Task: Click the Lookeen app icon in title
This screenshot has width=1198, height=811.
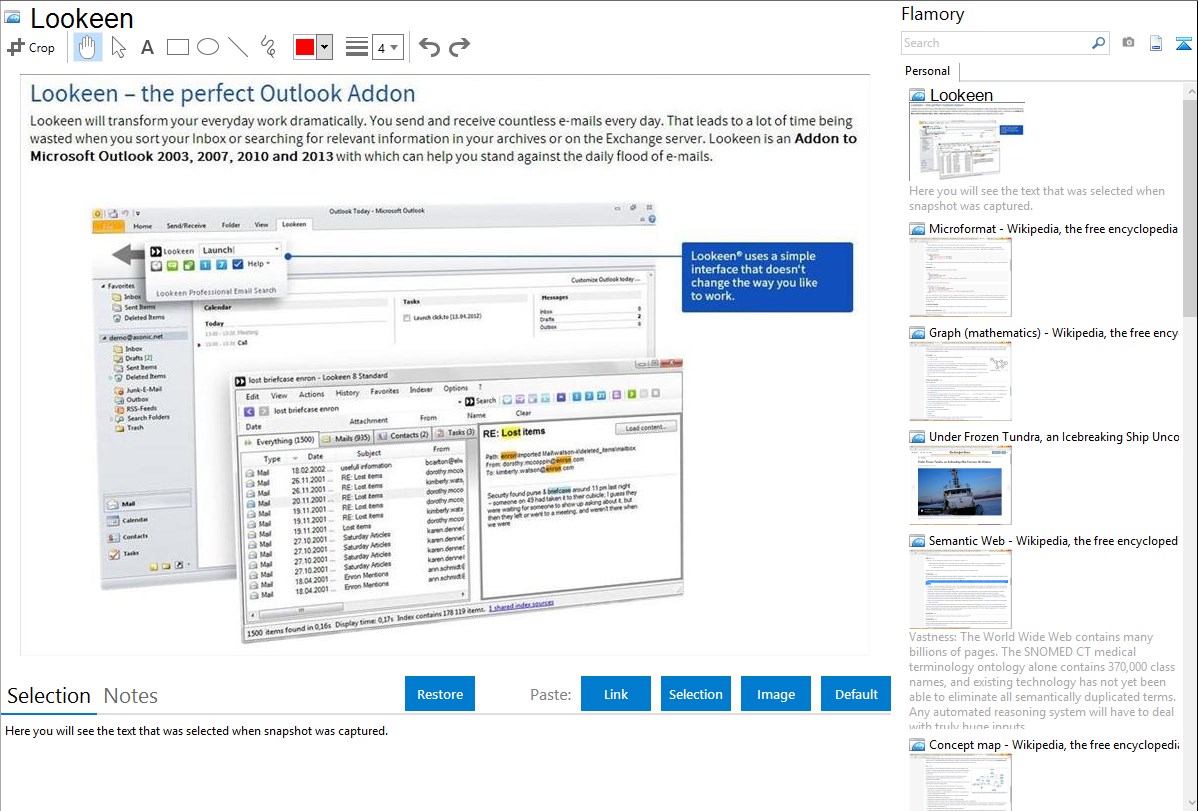Action: (12, 17)
